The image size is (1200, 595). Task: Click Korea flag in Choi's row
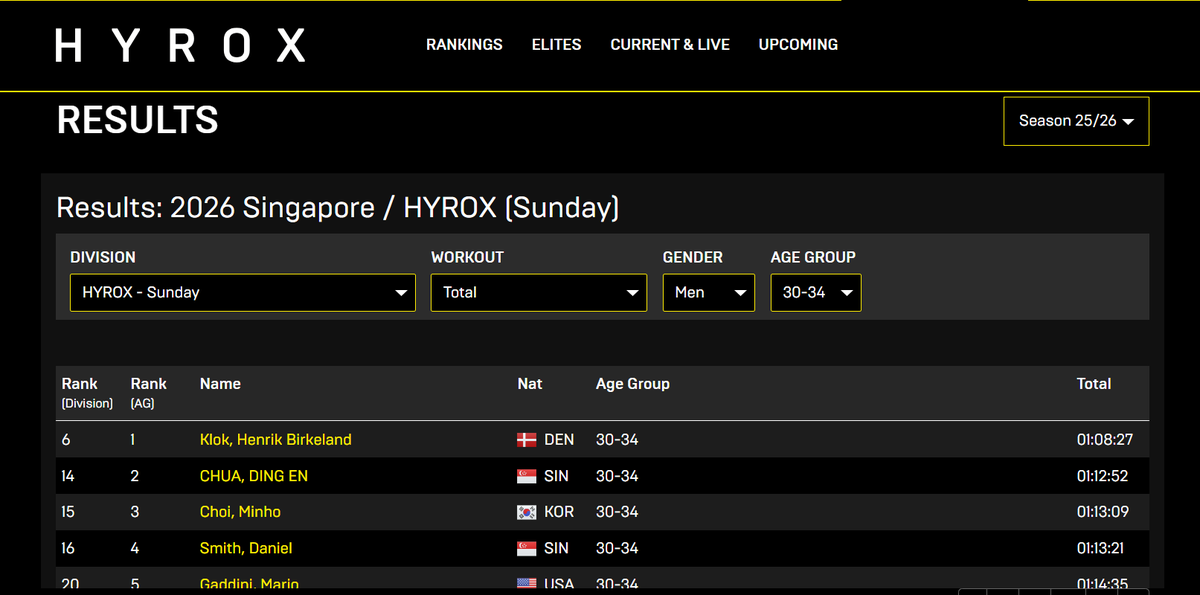[527, 512]
